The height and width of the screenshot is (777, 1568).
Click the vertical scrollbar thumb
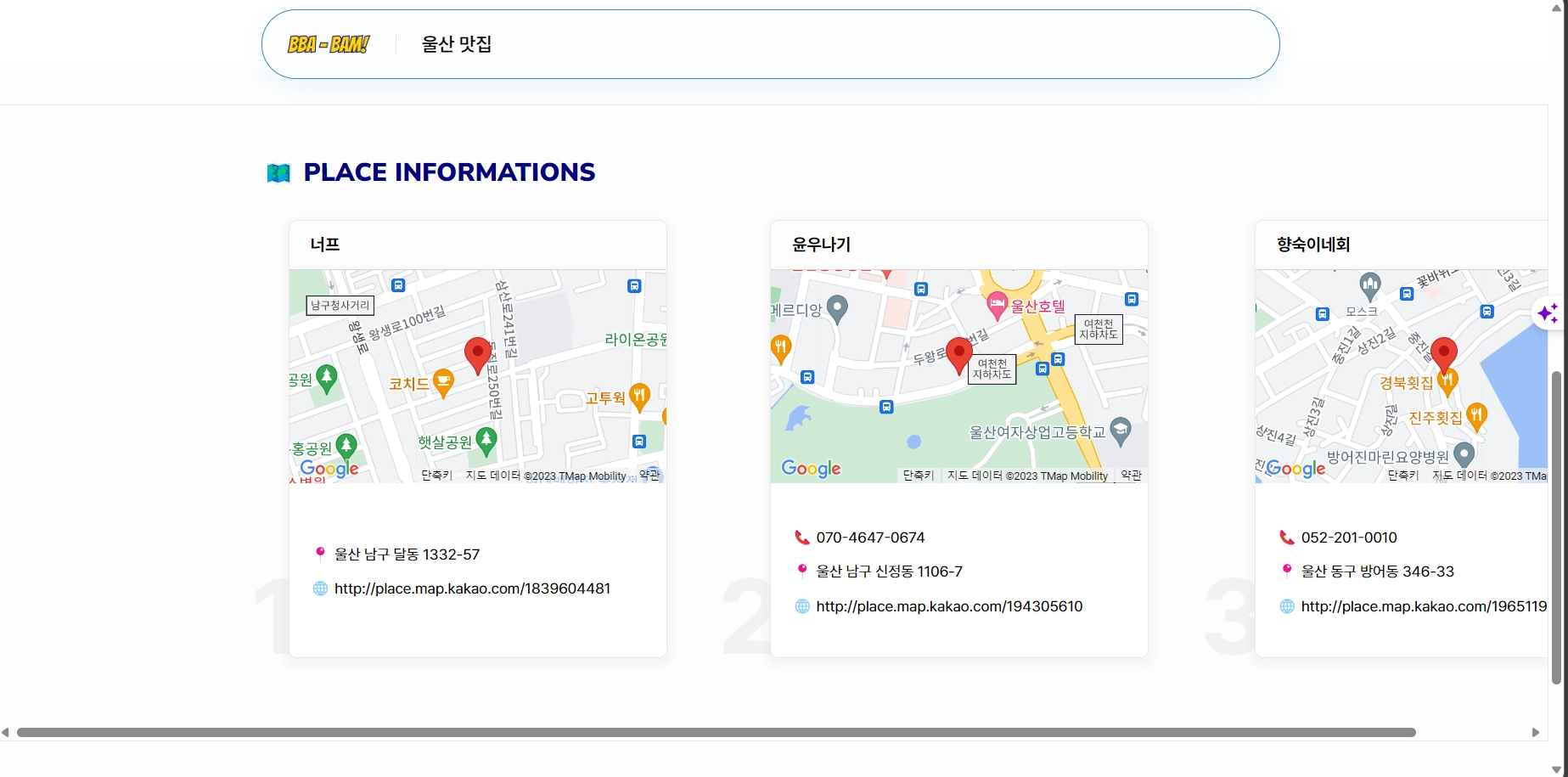coord(1556,527)
